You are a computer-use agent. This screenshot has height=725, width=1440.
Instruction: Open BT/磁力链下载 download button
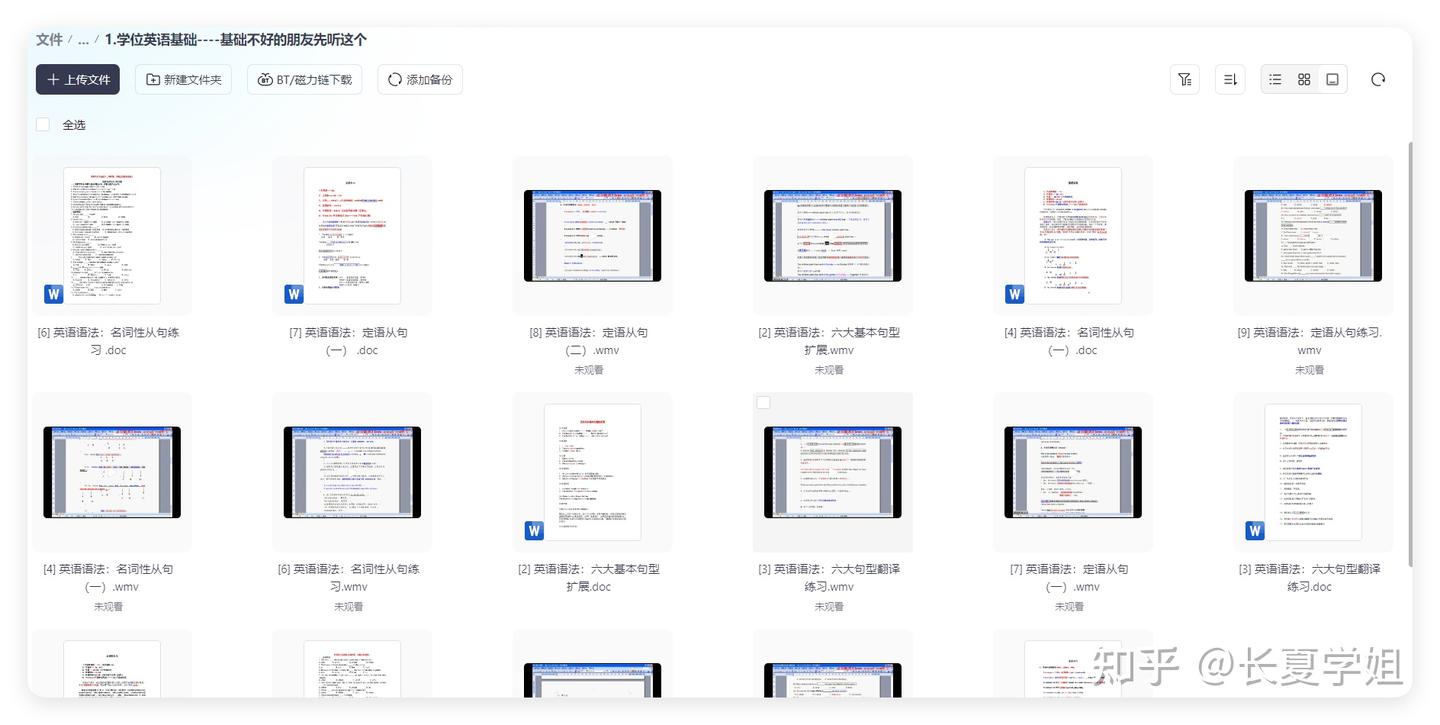click(x=305, y=80)
